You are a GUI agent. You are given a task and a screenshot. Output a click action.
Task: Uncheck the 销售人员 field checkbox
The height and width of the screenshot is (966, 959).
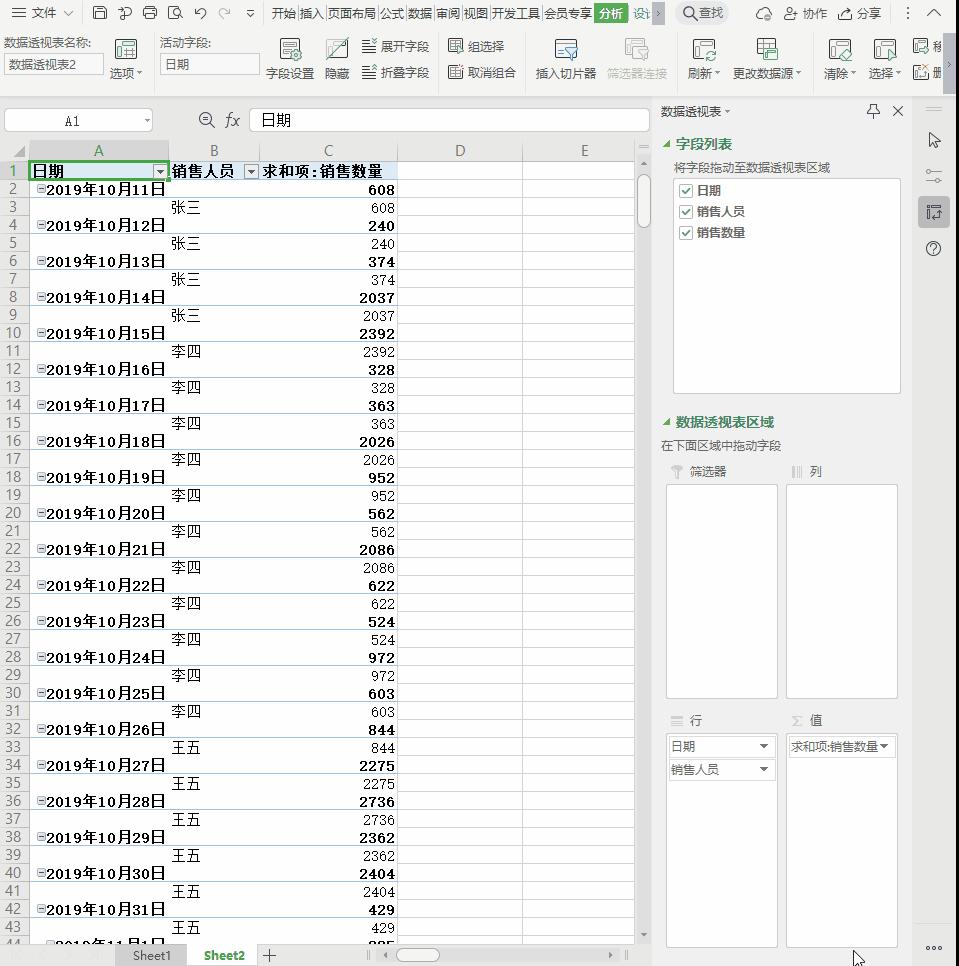point(686,212)
